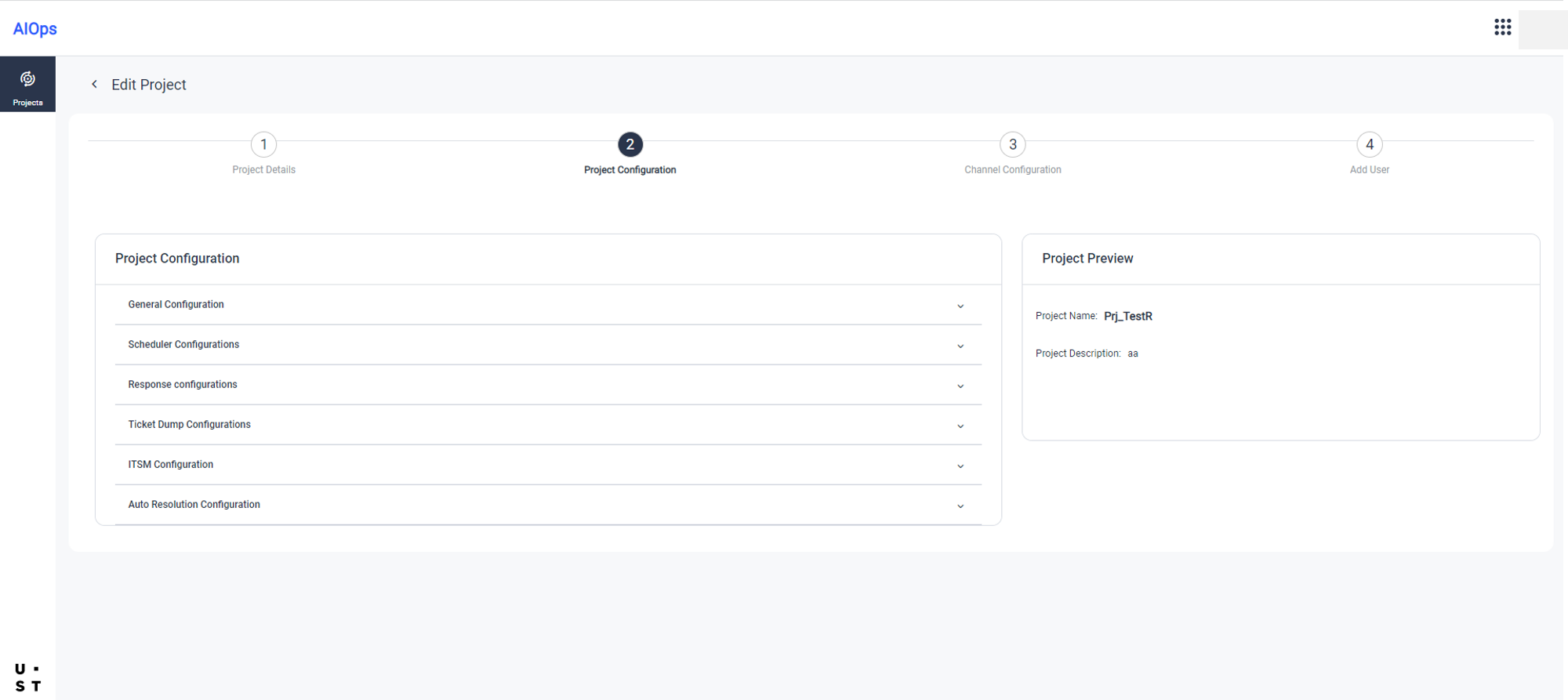Viewport: 1568px width, 700px height.
Task: Jump to step 3 Channel Configuration
Action: [x=1012, y=145]
